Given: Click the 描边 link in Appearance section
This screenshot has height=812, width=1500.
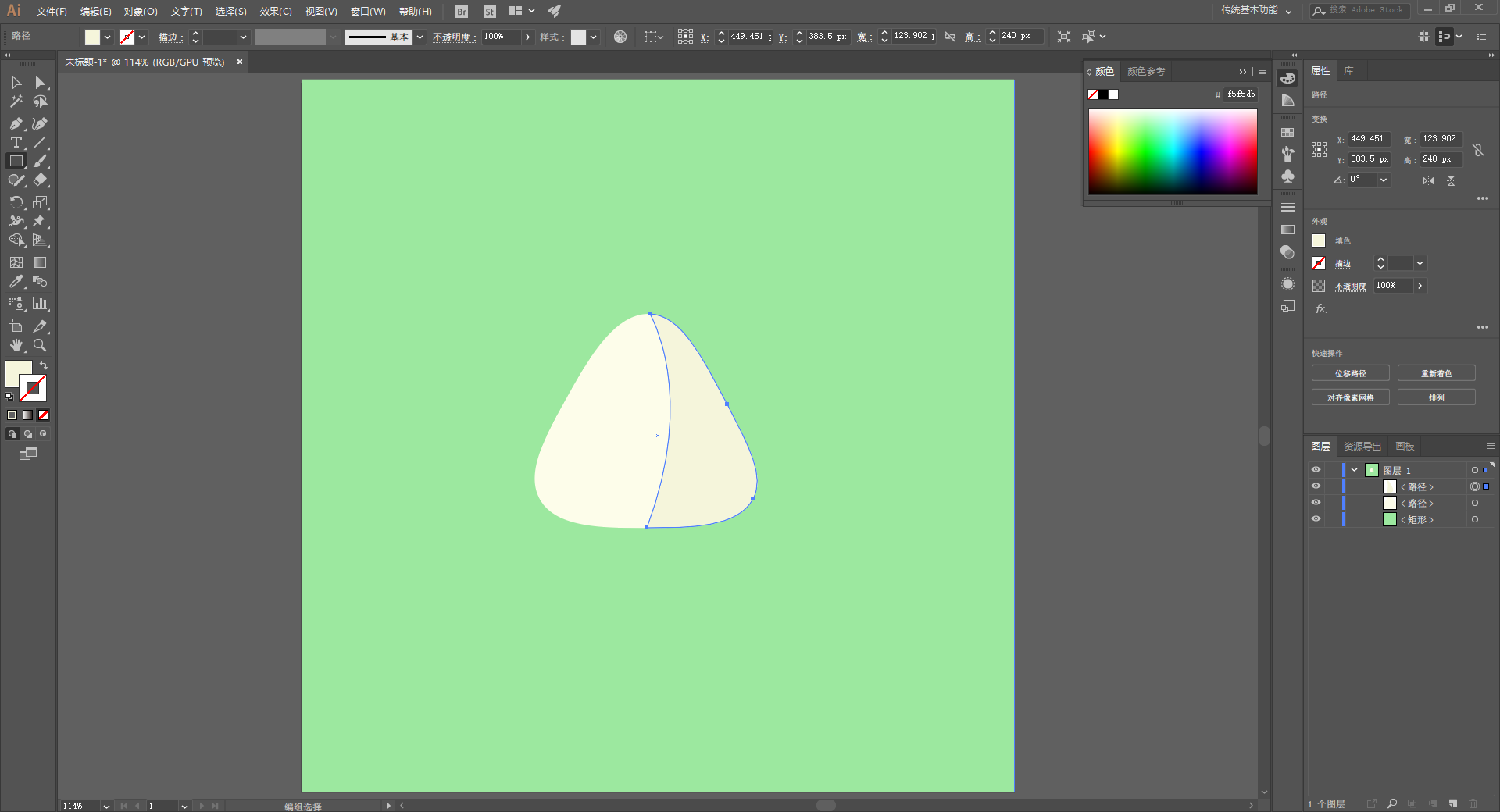Looking at the screenshot, I should 1342,264.
